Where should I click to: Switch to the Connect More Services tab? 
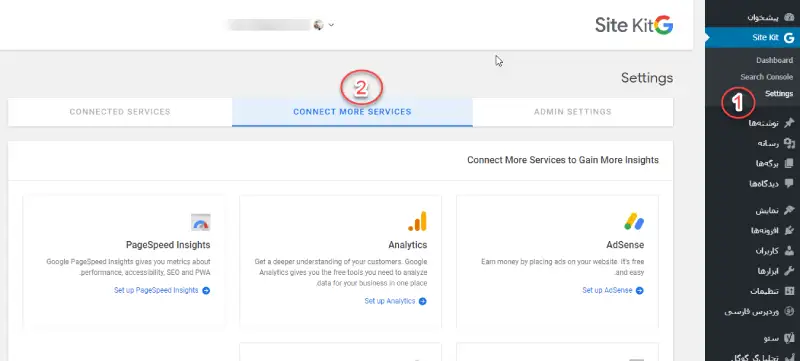pos(352,112)
